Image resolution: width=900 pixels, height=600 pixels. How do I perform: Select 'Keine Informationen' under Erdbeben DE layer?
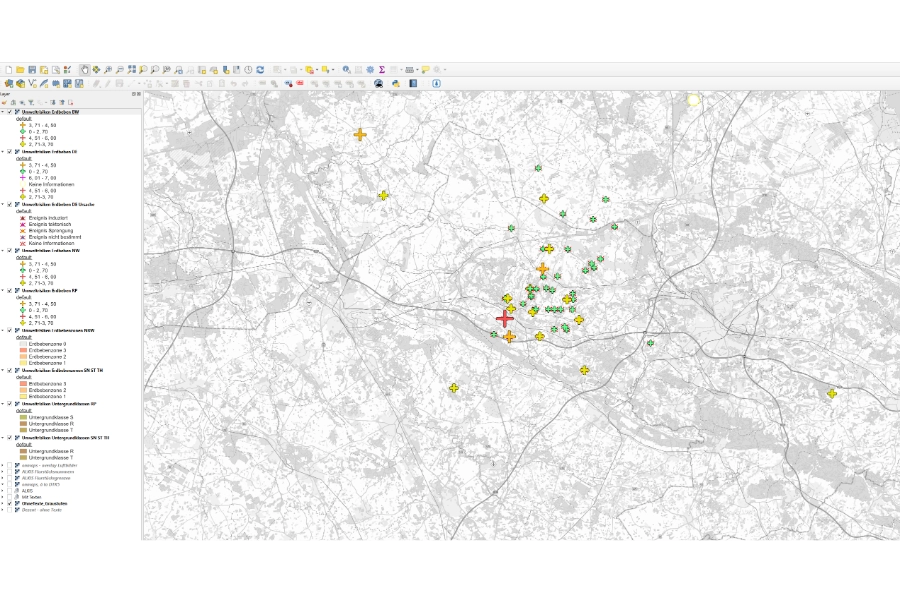click(x=51, y=184)
